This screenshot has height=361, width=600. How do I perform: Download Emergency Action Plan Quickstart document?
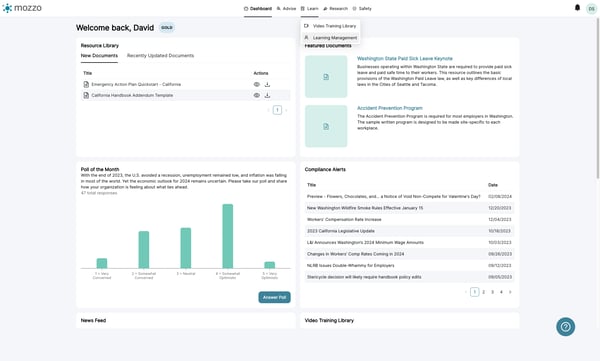(267, 84)
